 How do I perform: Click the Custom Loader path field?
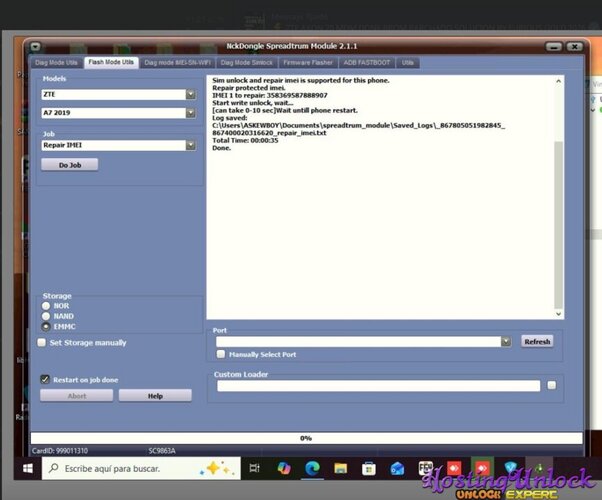coord(379,386)
